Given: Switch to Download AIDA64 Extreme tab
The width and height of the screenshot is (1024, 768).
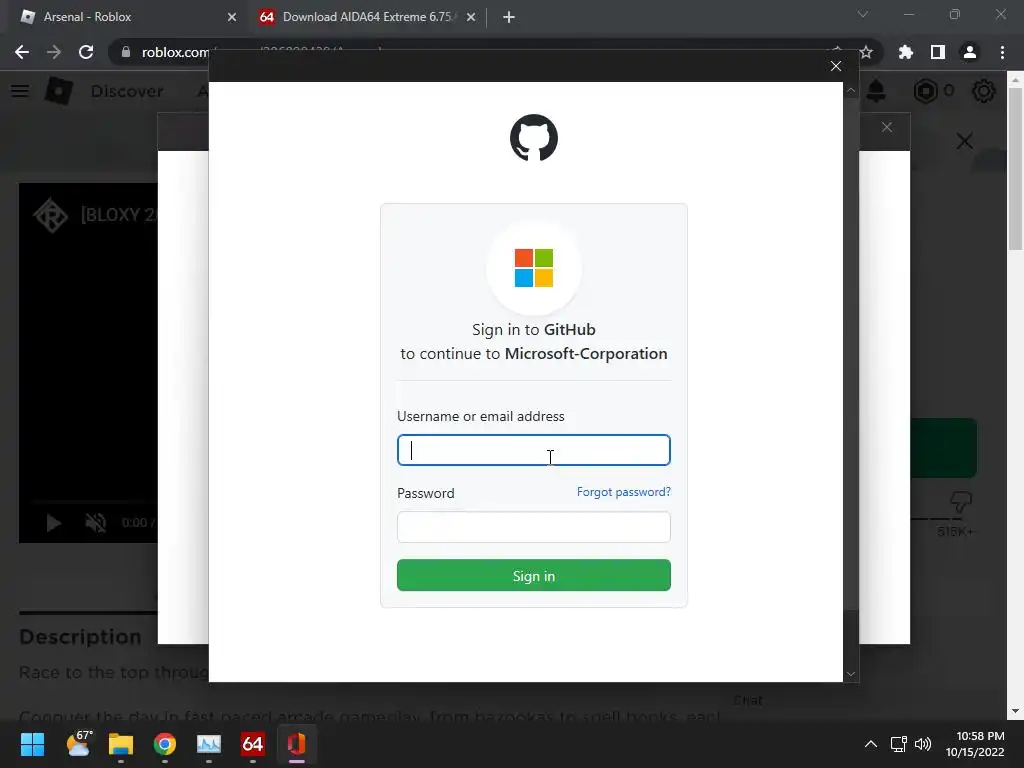Looking at the screenshot, I should (366, 17).
